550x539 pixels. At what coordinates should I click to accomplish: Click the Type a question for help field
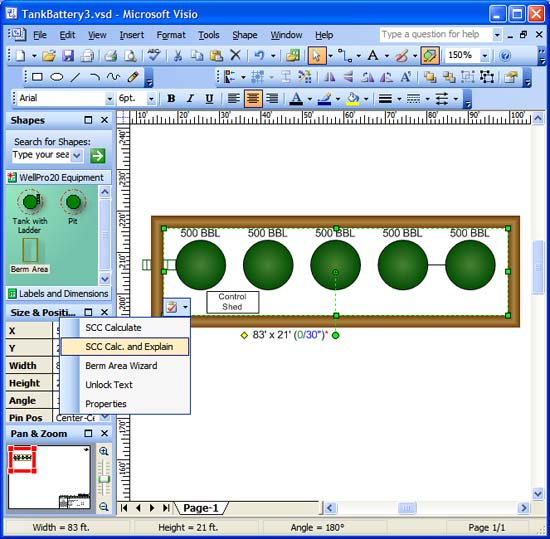point(436,34)
